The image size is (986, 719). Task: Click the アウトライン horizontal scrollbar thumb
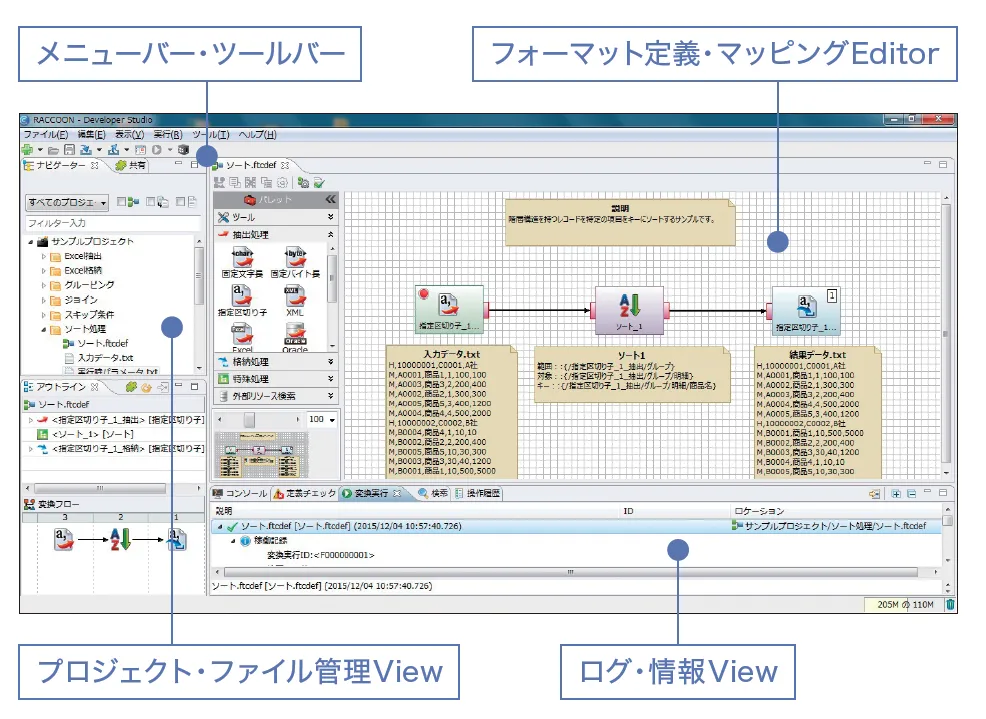100,488
